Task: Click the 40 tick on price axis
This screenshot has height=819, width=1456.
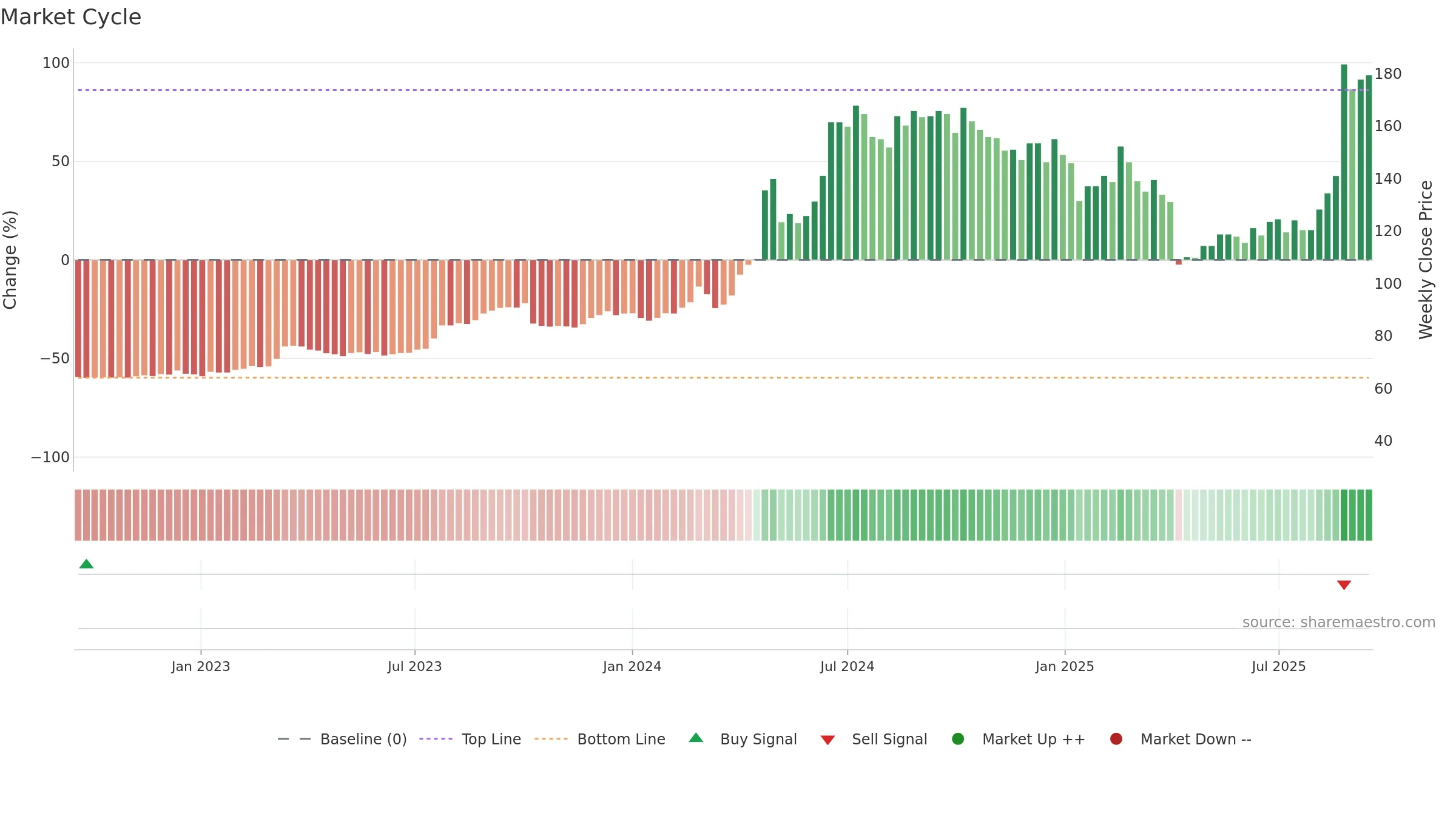Action: coord(1383,440)
